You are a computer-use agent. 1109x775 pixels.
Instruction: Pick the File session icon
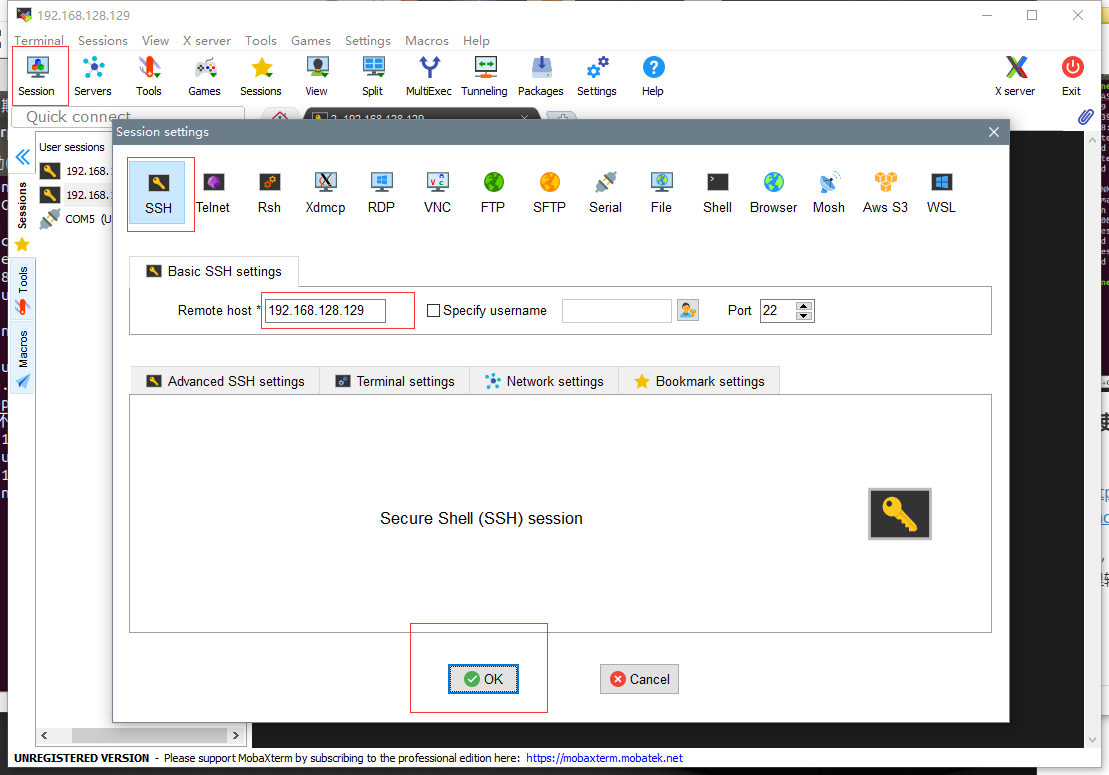pyautogui.click(x=661, y=192)
